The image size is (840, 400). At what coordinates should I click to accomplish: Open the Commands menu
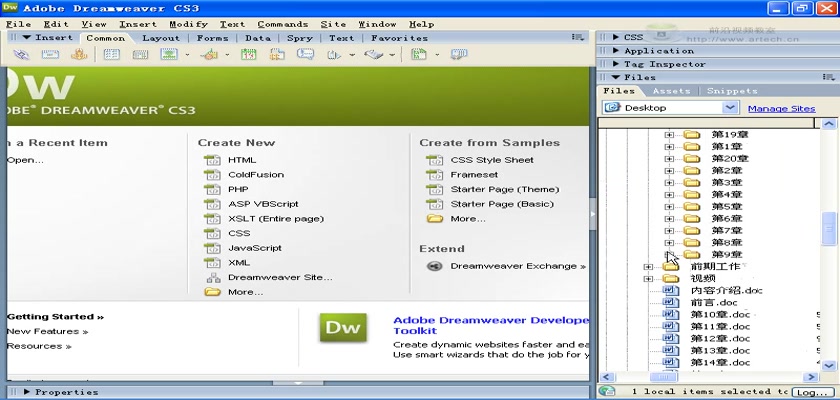(x=283, y=24)
